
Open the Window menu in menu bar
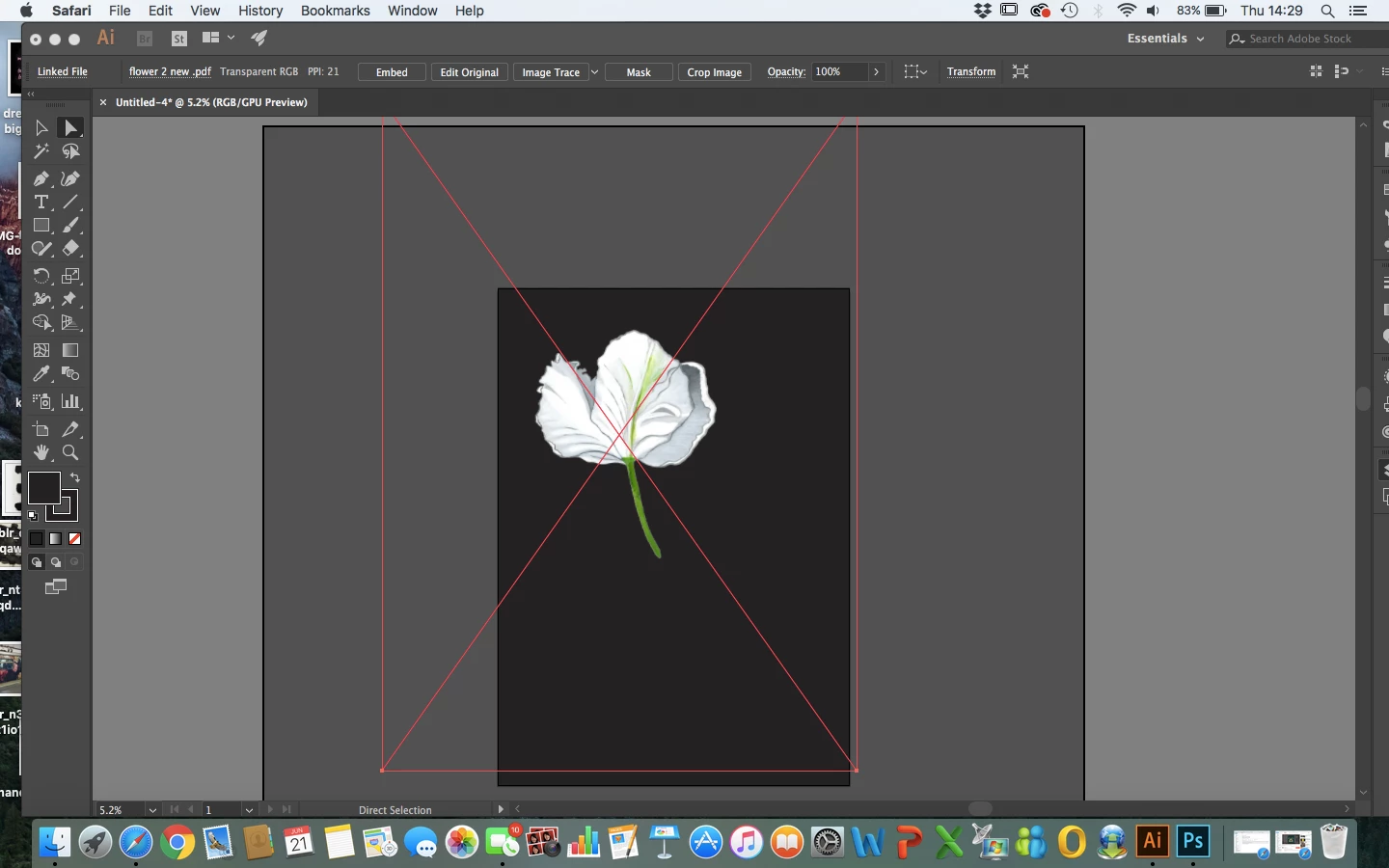coord(412,11)
